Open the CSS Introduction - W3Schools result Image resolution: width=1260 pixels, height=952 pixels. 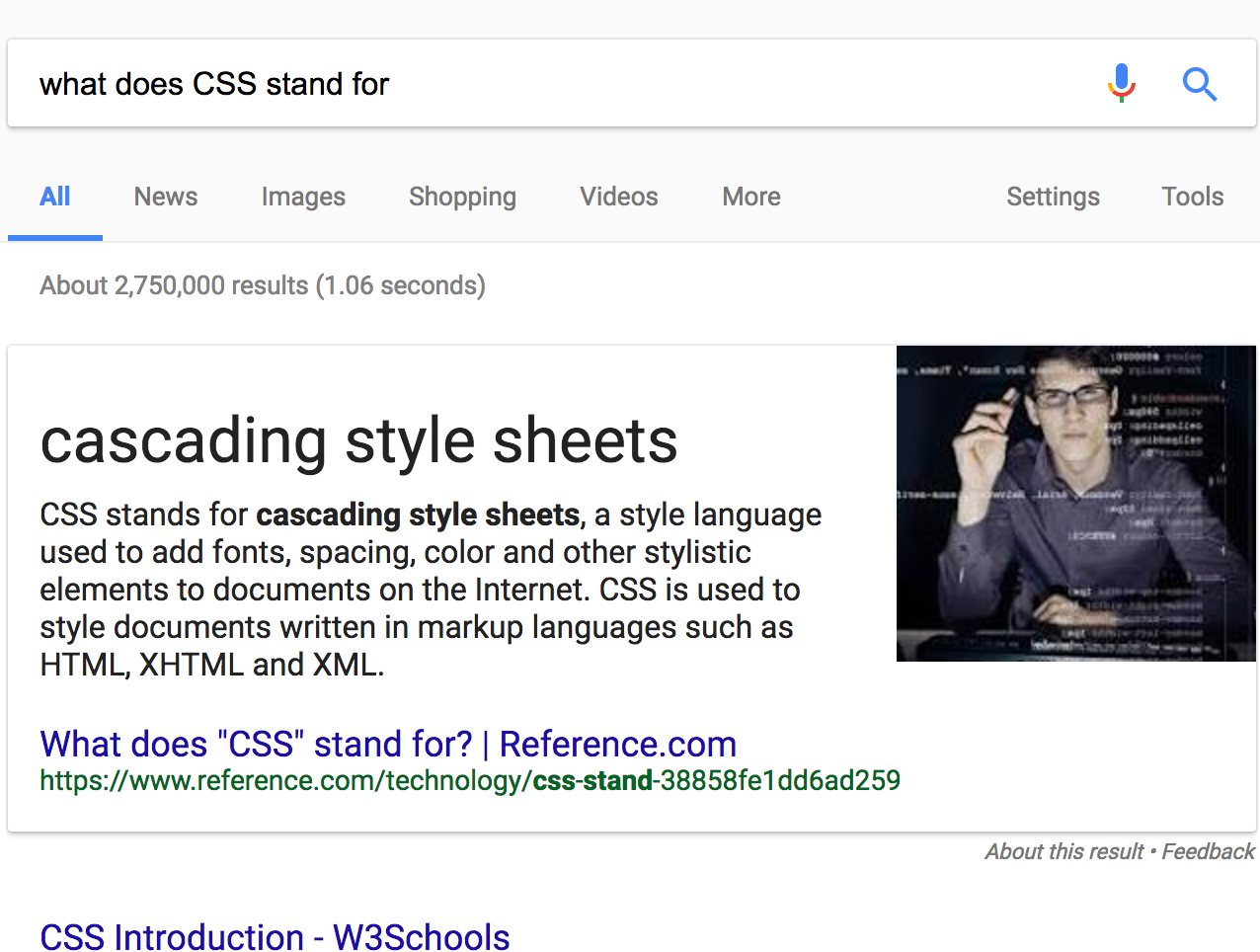(275, 936)
